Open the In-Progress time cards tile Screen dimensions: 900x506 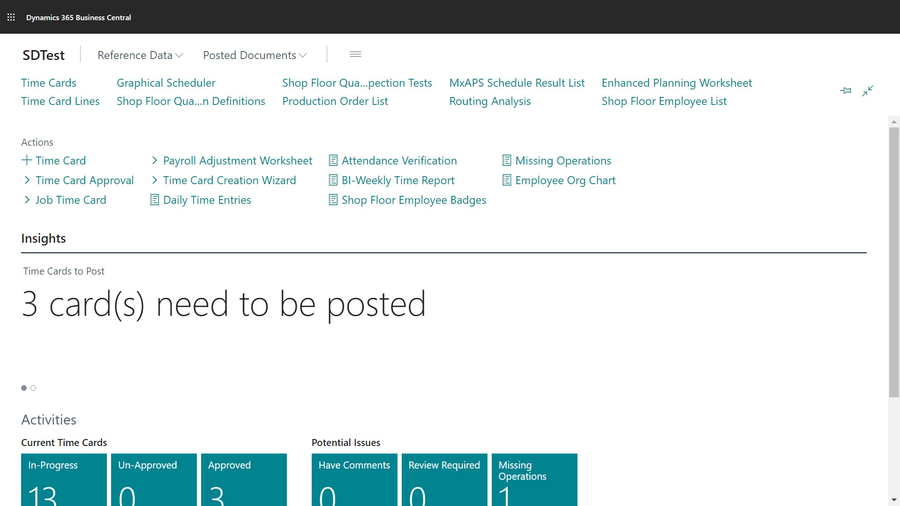click(64, 480)
